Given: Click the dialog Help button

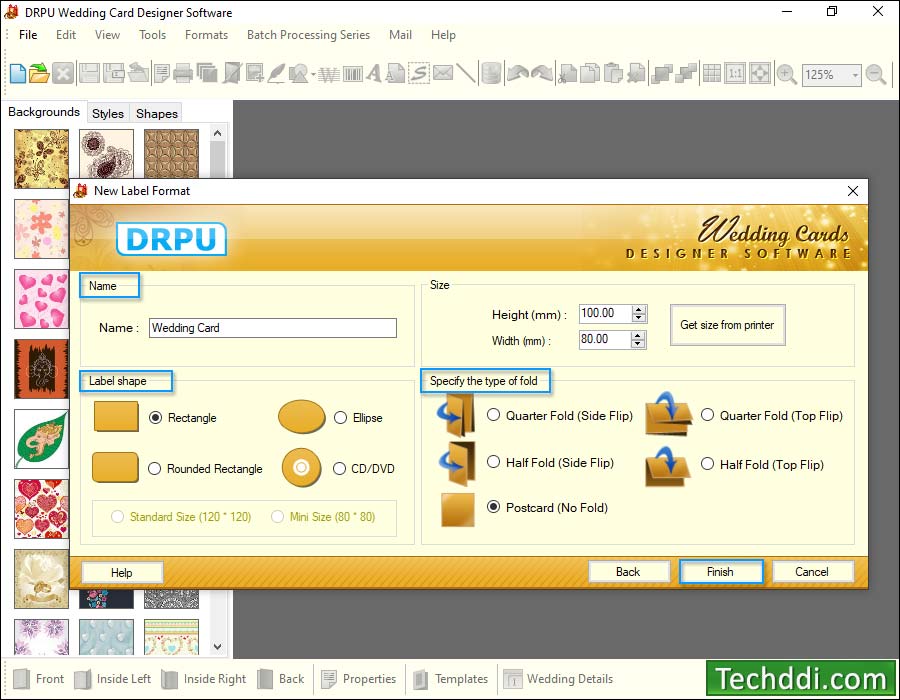Looking at the screenshot, I should 122,573.
